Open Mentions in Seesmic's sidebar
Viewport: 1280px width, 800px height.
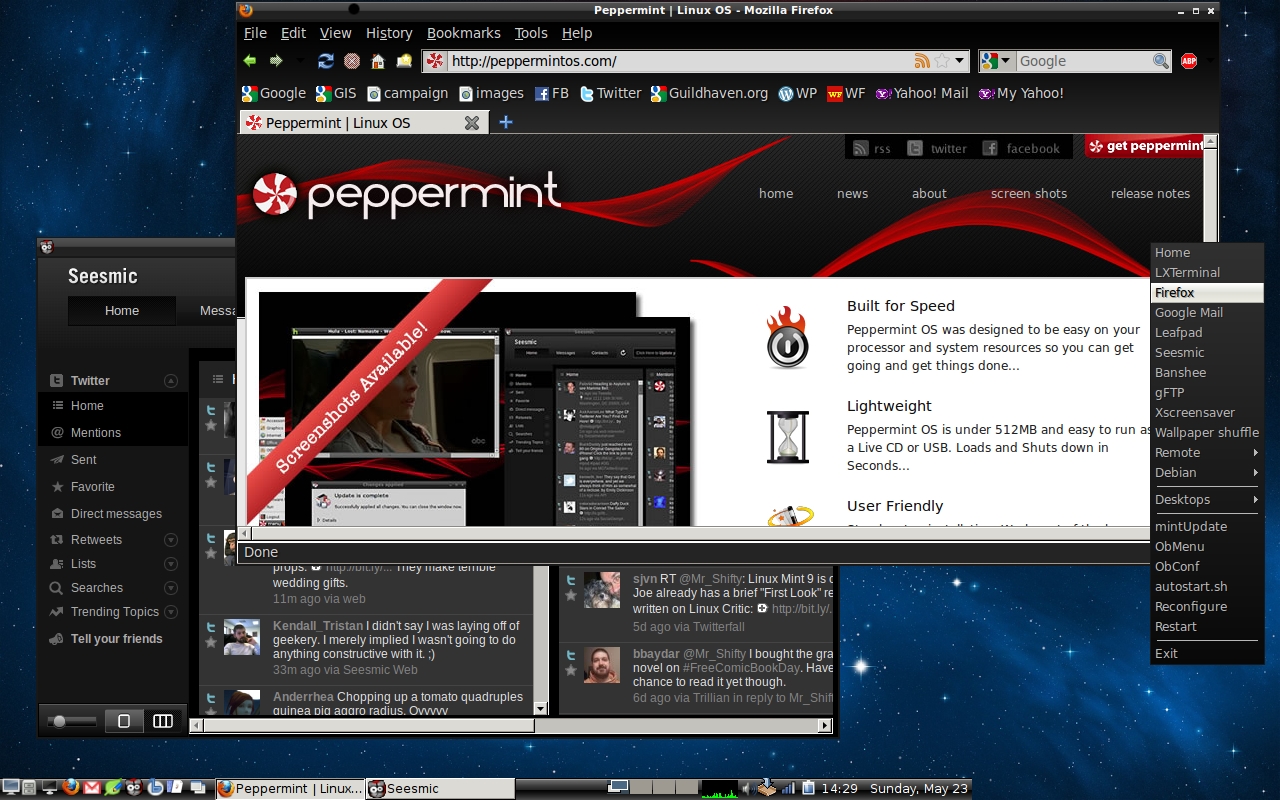coord(96,433)
